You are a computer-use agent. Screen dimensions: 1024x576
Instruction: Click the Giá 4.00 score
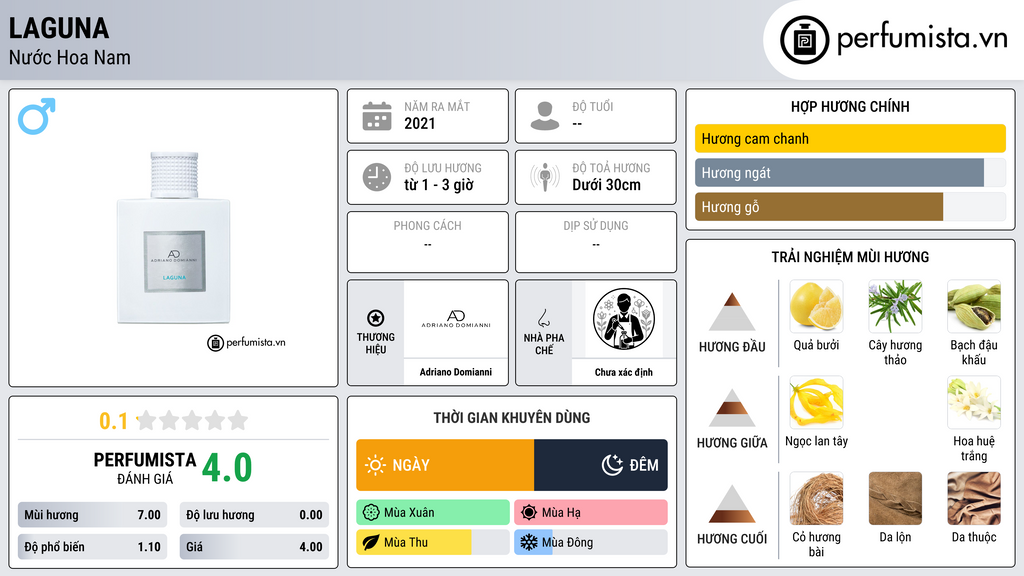[254, 547]
